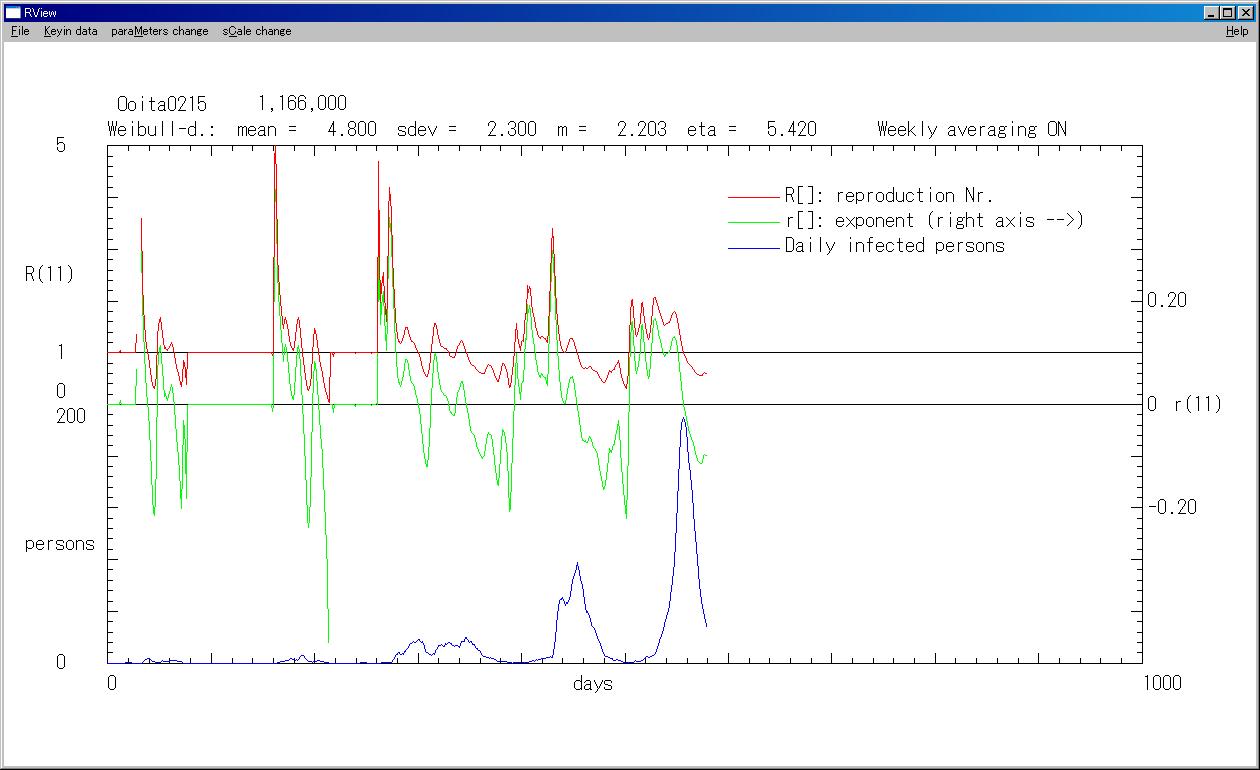The width and height of the screenshot is (1260, 770).
Task: Open the paraMeters change menu
Action: [x=160, y=31]
